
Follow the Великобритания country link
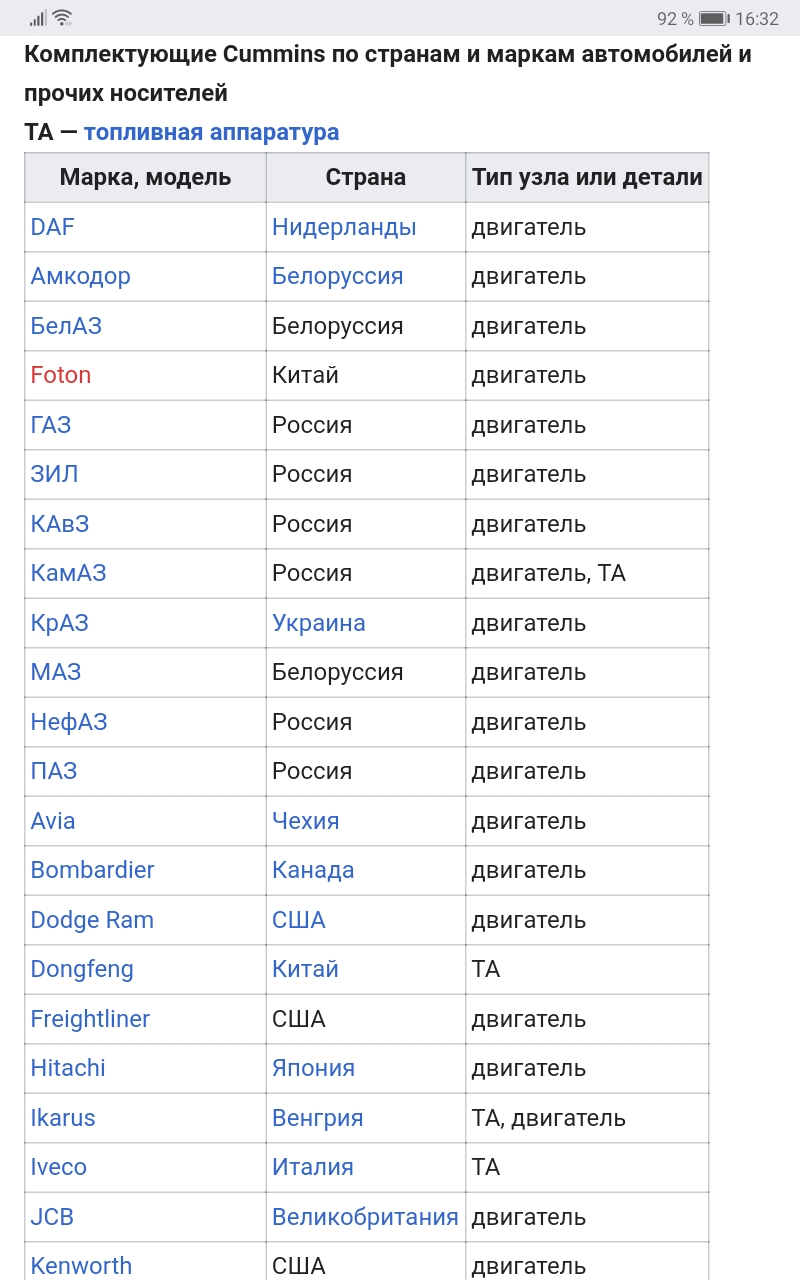tap(365, 1217)
